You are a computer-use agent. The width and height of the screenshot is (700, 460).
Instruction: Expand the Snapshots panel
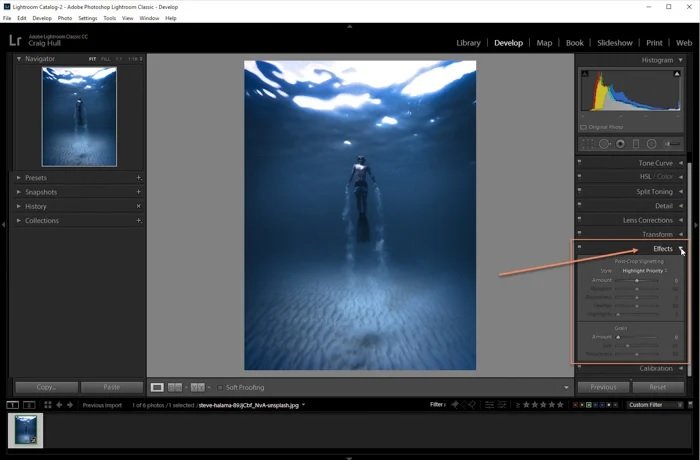coord(41,192)
